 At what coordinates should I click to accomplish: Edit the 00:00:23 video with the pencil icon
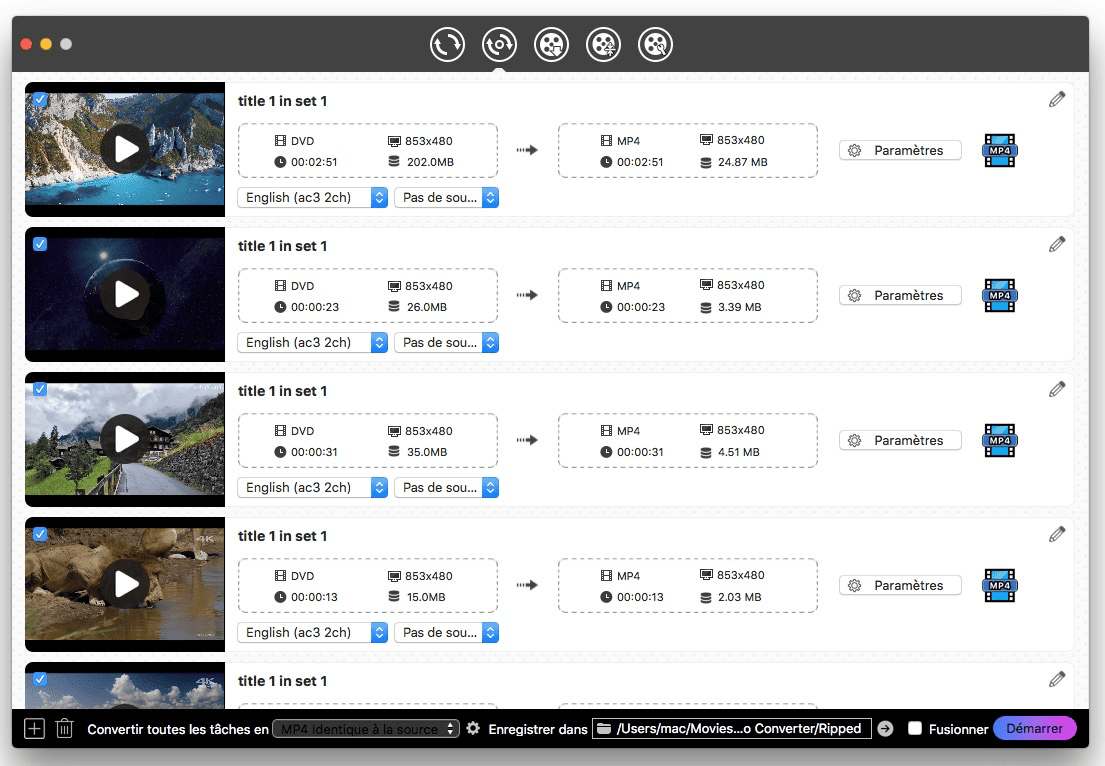click(x=1056, y=245)
